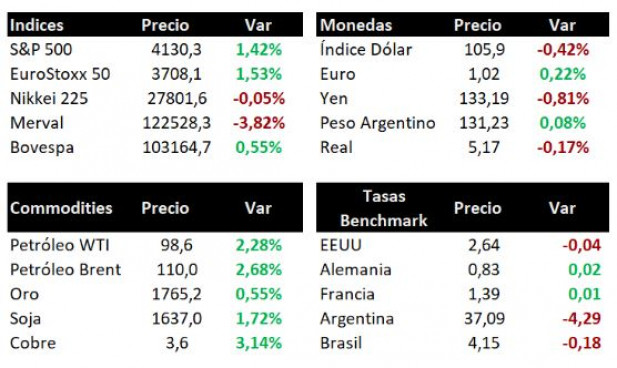Click the Commodities table header
617x368 pixels.
click(61, 208)
